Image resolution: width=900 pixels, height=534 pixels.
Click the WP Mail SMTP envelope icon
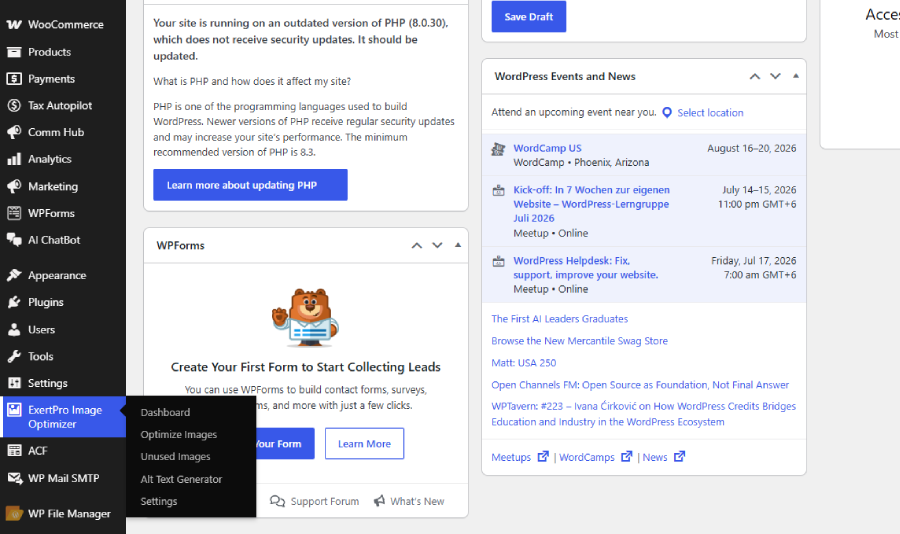pos(14,478)
